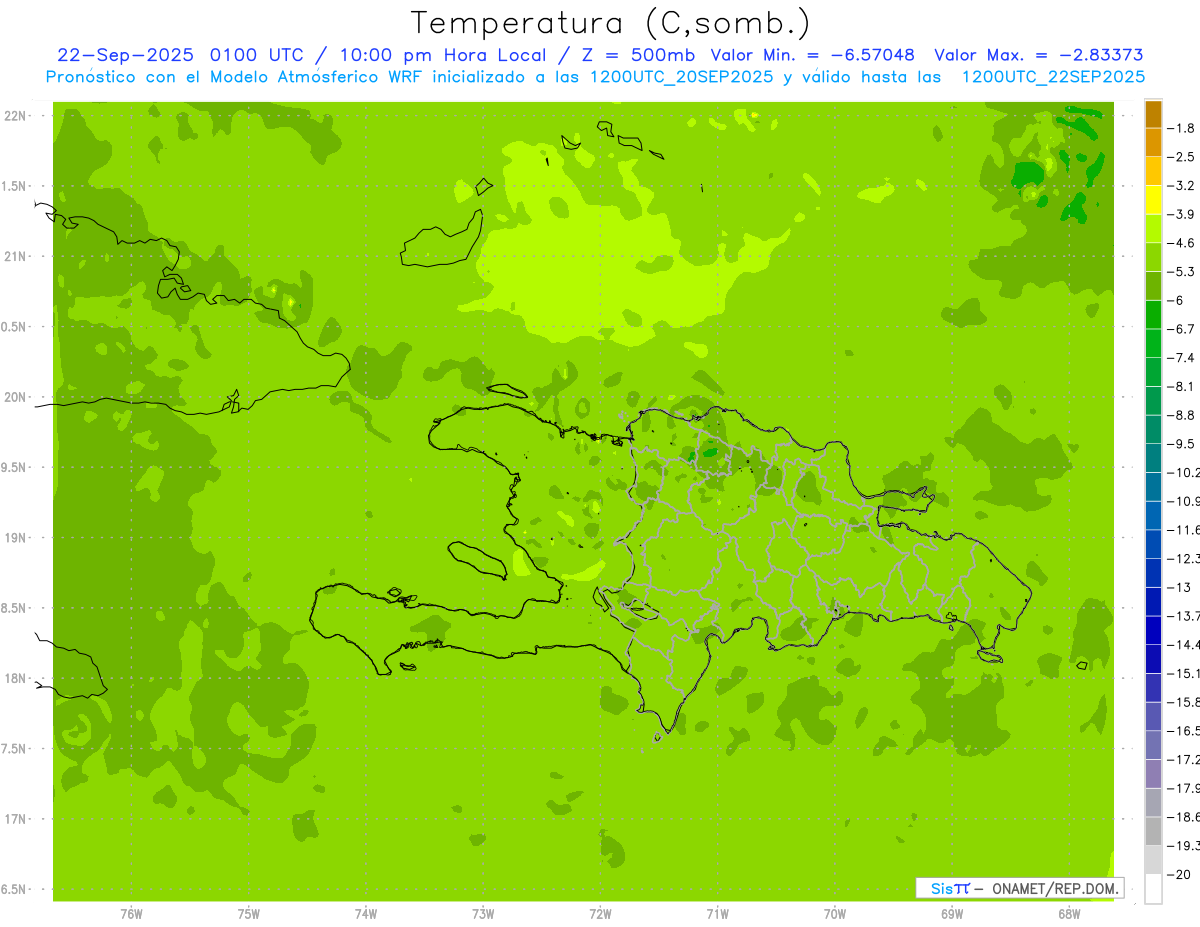
Task: Click the '-6.7' colorbar value
Action: click(x=1181, y=329)
